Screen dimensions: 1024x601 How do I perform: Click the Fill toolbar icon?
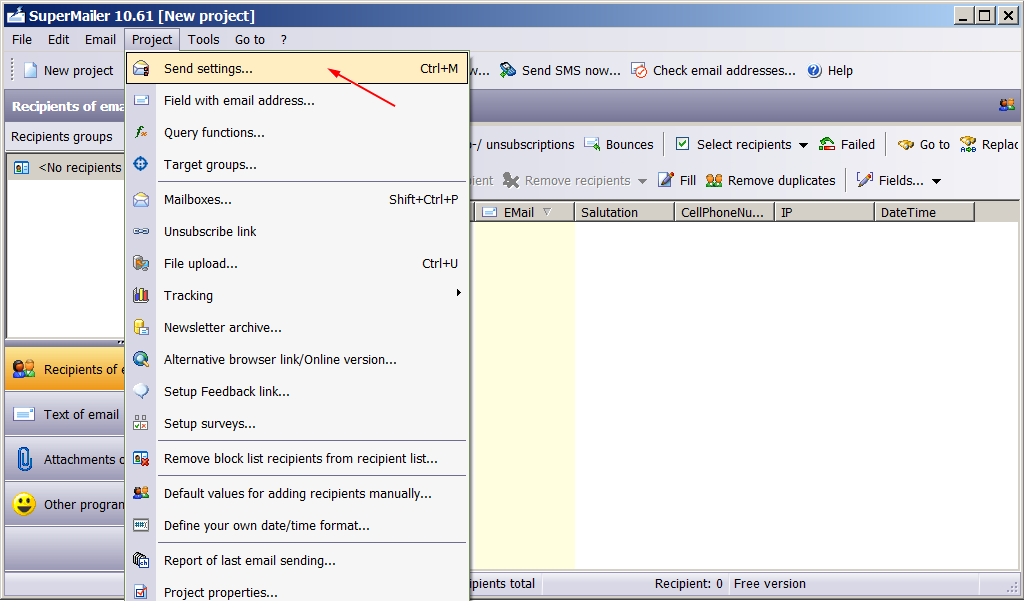666,180
